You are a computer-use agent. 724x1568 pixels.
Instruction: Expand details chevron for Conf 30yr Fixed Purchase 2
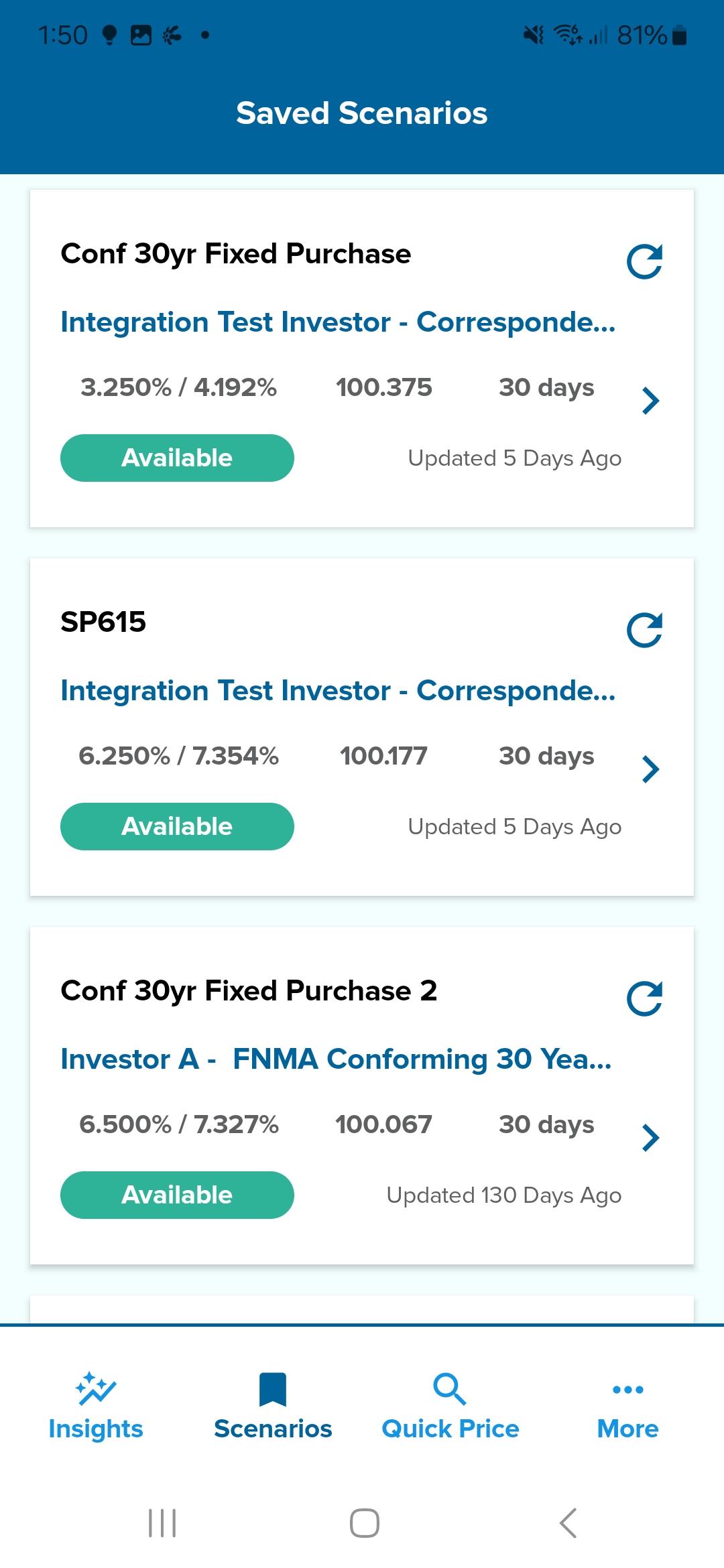(x=650, y=1138)
